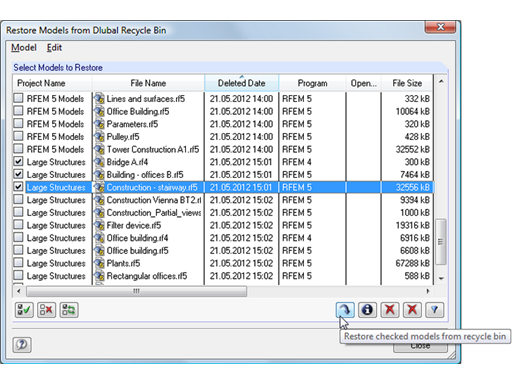Sort by the Open... column header
The height and width of the screenshot is (385, 512).
(x=363, y=83)
